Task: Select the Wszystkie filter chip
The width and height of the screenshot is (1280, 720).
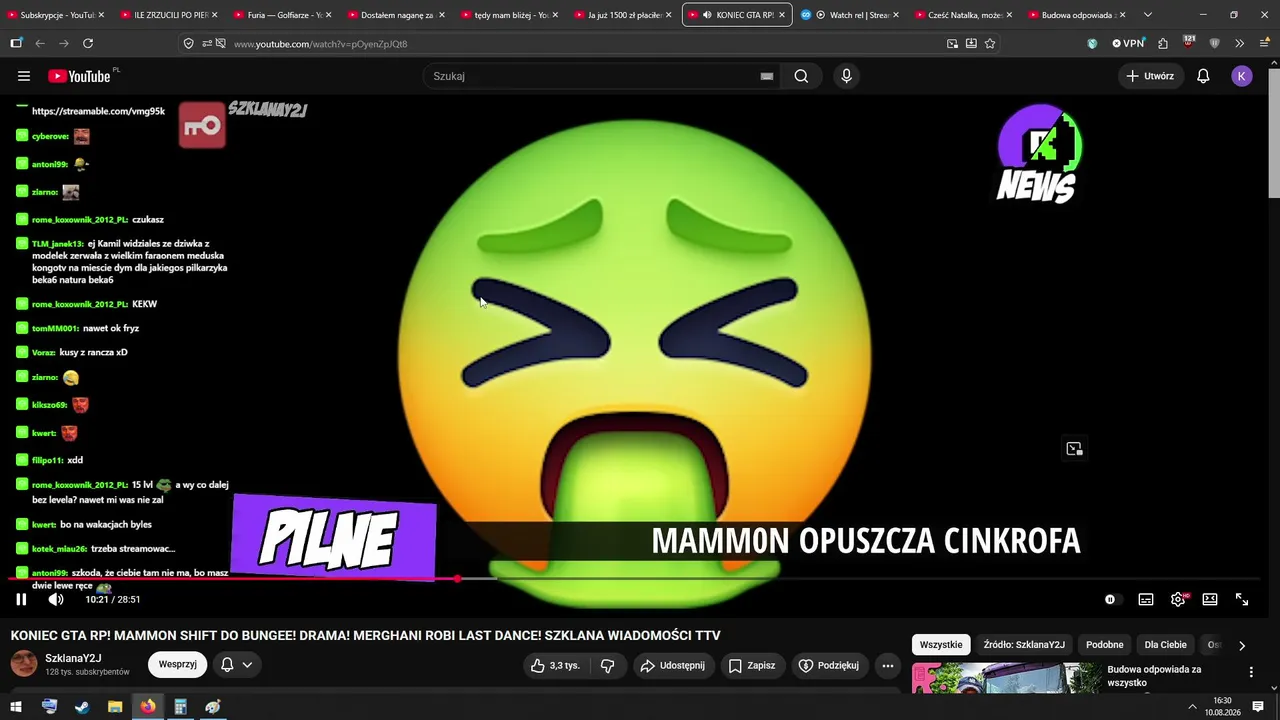Action: 941,645
